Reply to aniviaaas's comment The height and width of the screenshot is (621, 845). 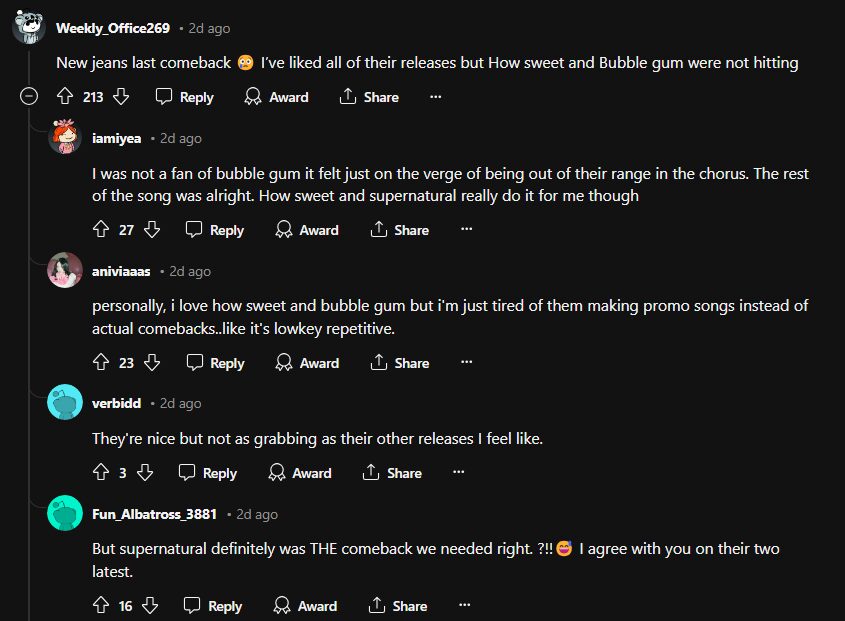tap(214, 362)
